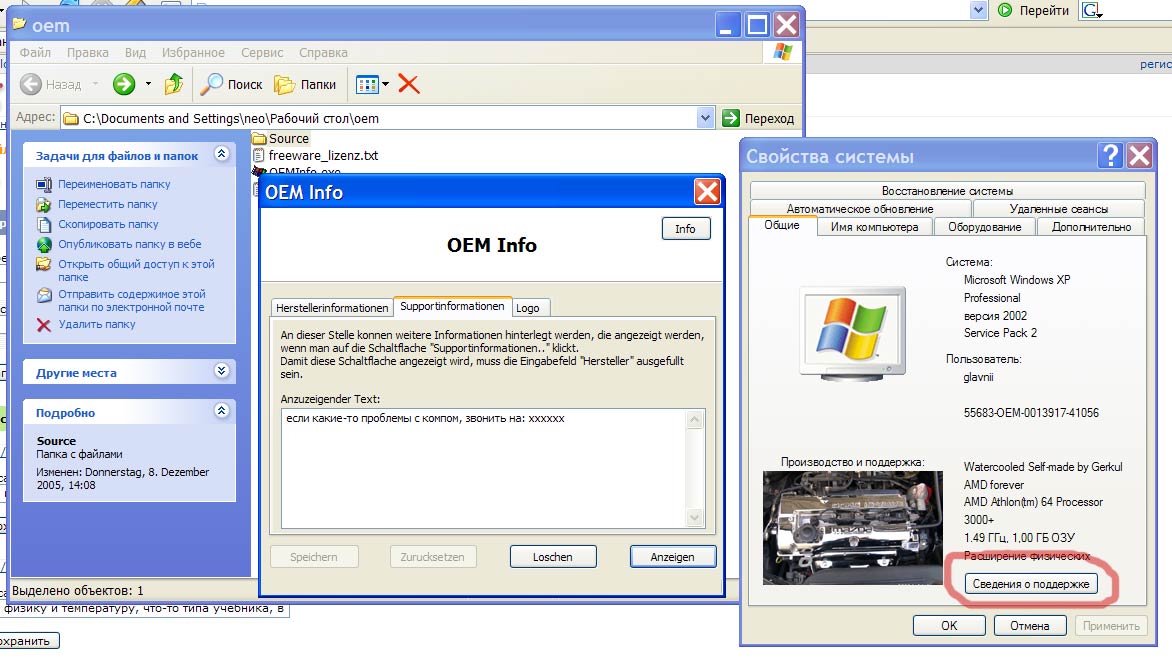The height and width of the screenshot is (663, 1172).
Task: Click the green Forward arrow icon
Action: coord(124,84)
